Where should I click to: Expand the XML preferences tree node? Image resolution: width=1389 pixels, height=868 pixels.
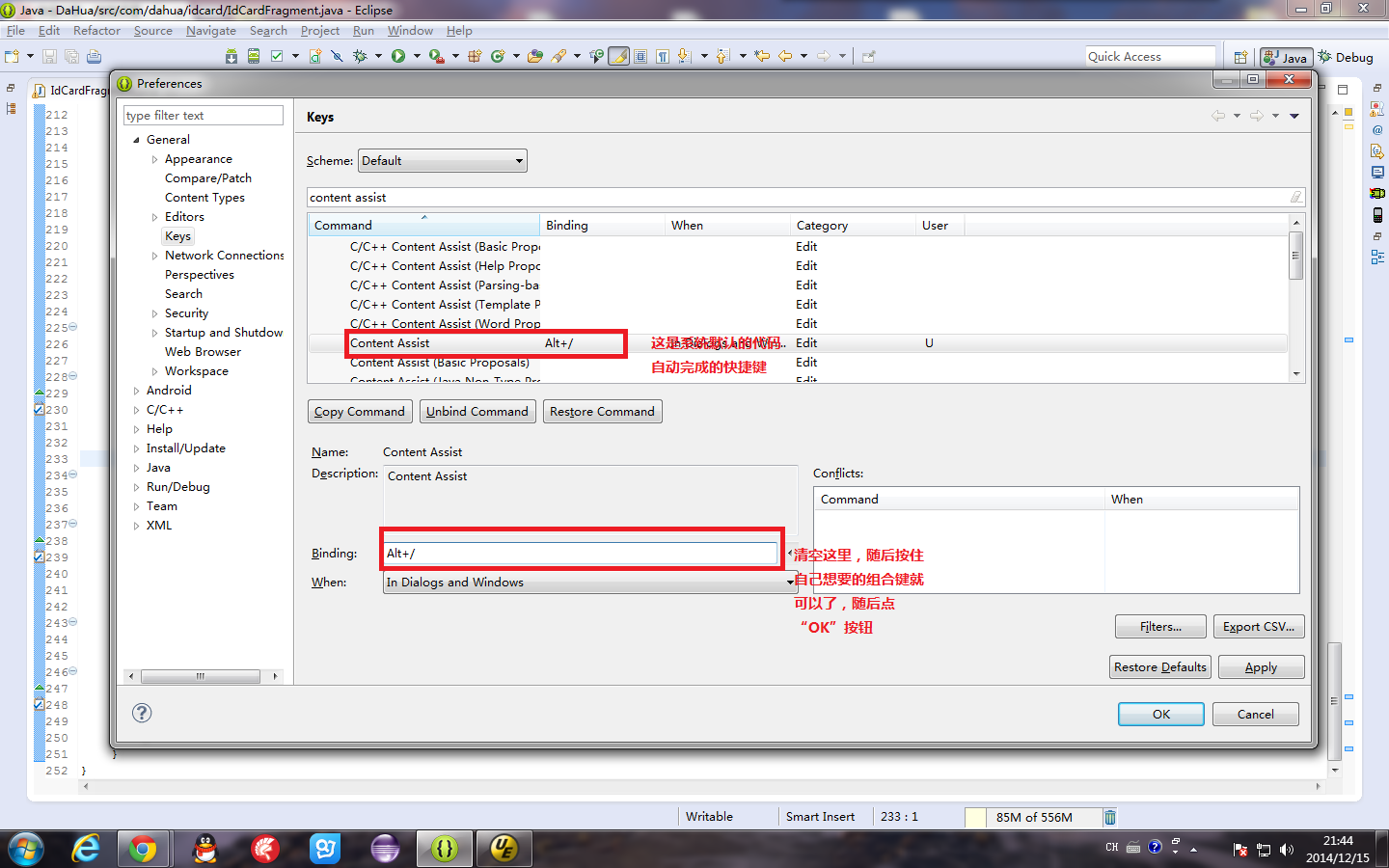pyautogui.click(x=136, y=526)
